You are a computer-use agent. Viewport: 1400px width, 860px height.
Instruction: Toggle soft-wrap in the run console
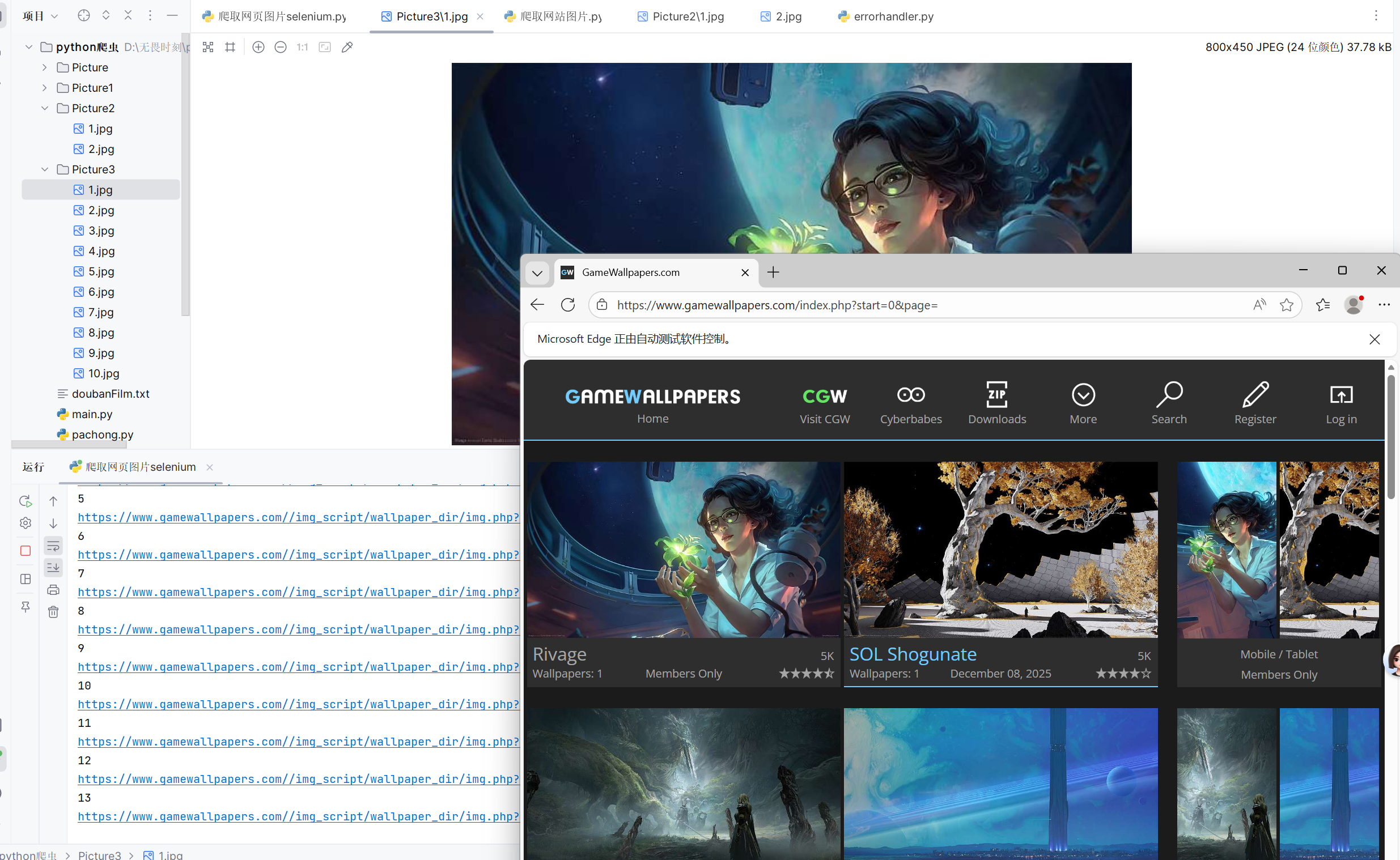pyautogui.click(x=53, y=546)
